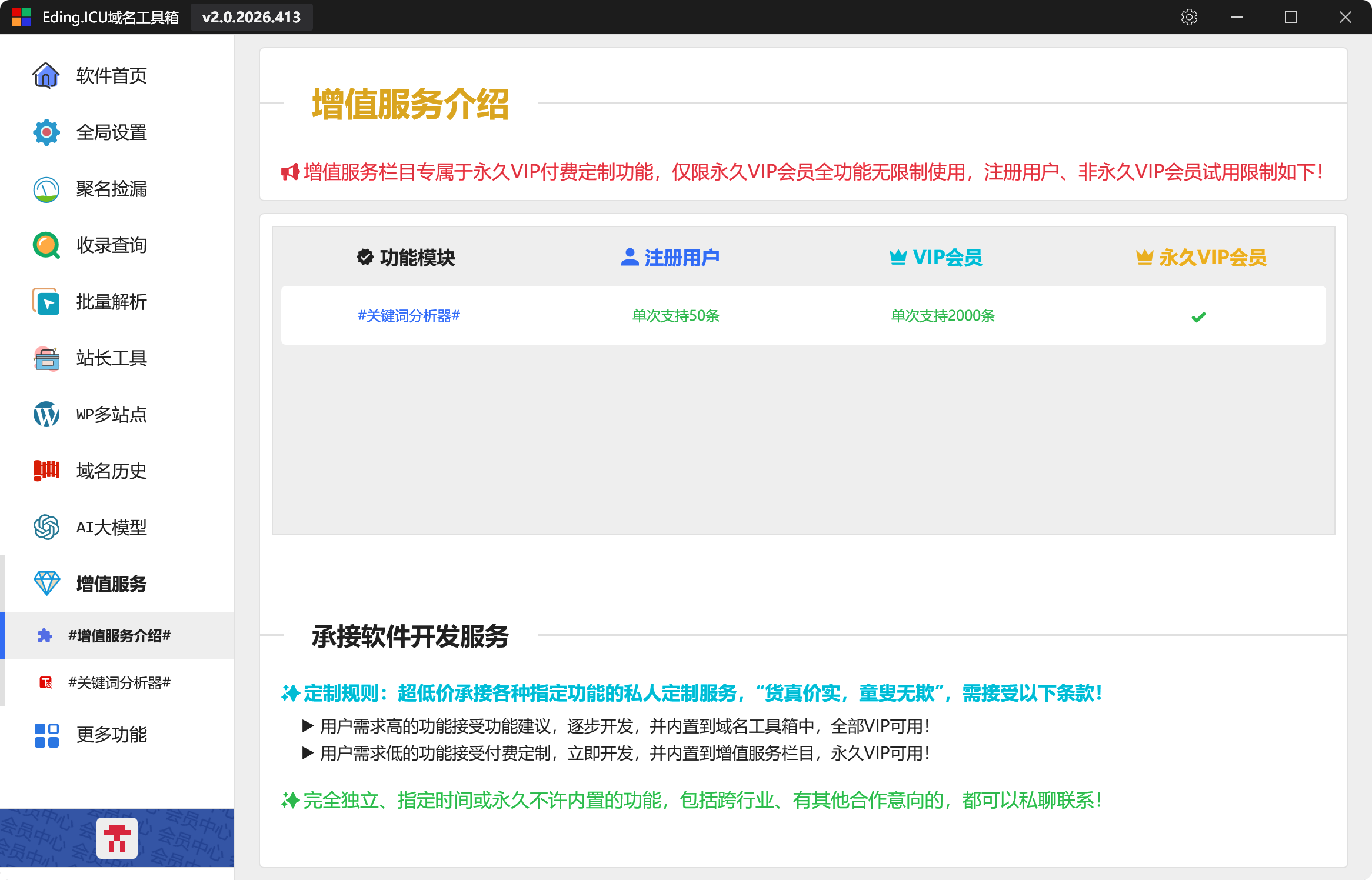Open 批量解析 cursor icon
This screenshot has width=1372, height=880.
(x=46, y=302)
